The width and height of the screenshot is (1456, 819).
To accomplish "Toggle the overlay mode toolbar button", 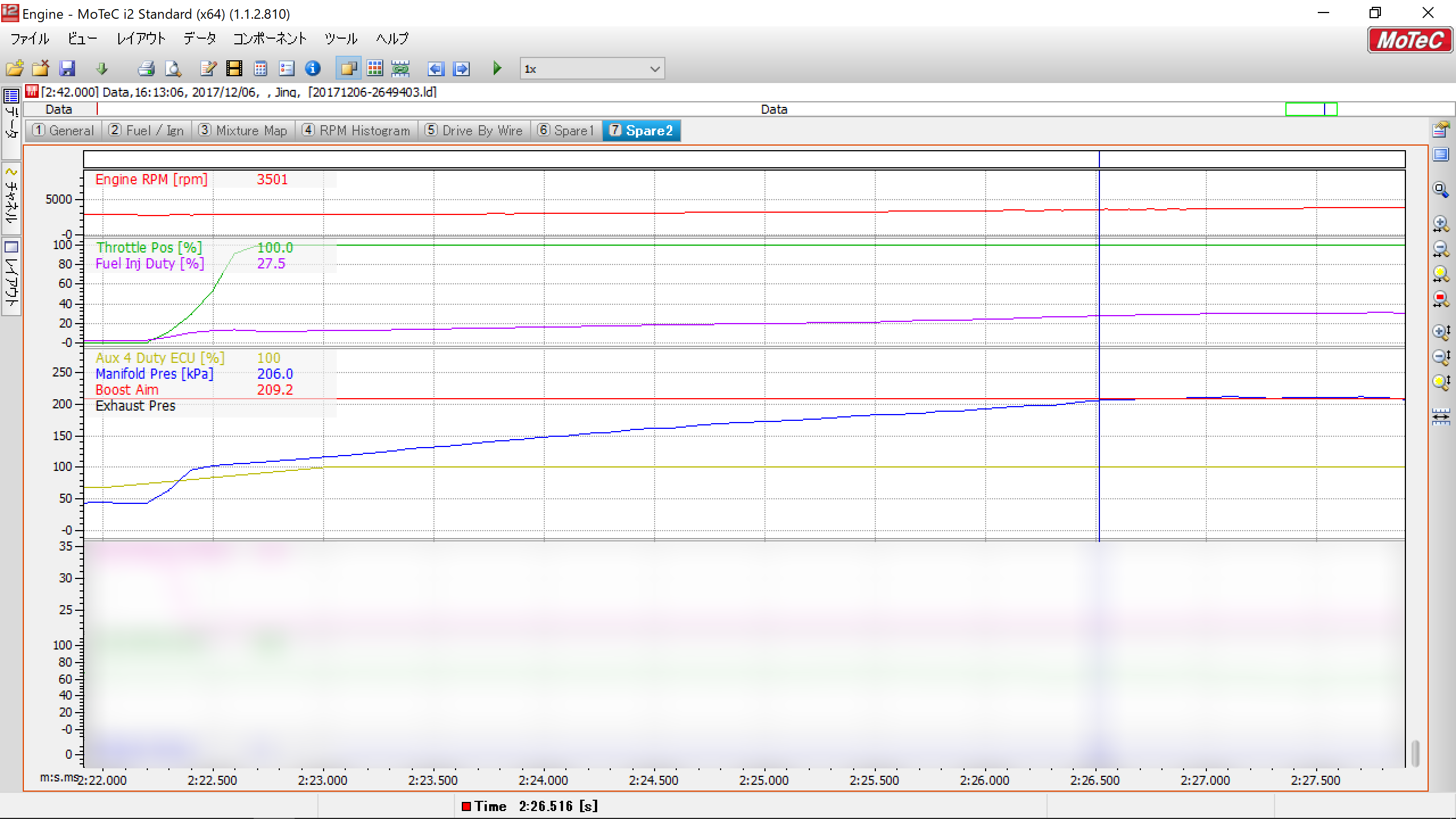I will coord(348,69).
